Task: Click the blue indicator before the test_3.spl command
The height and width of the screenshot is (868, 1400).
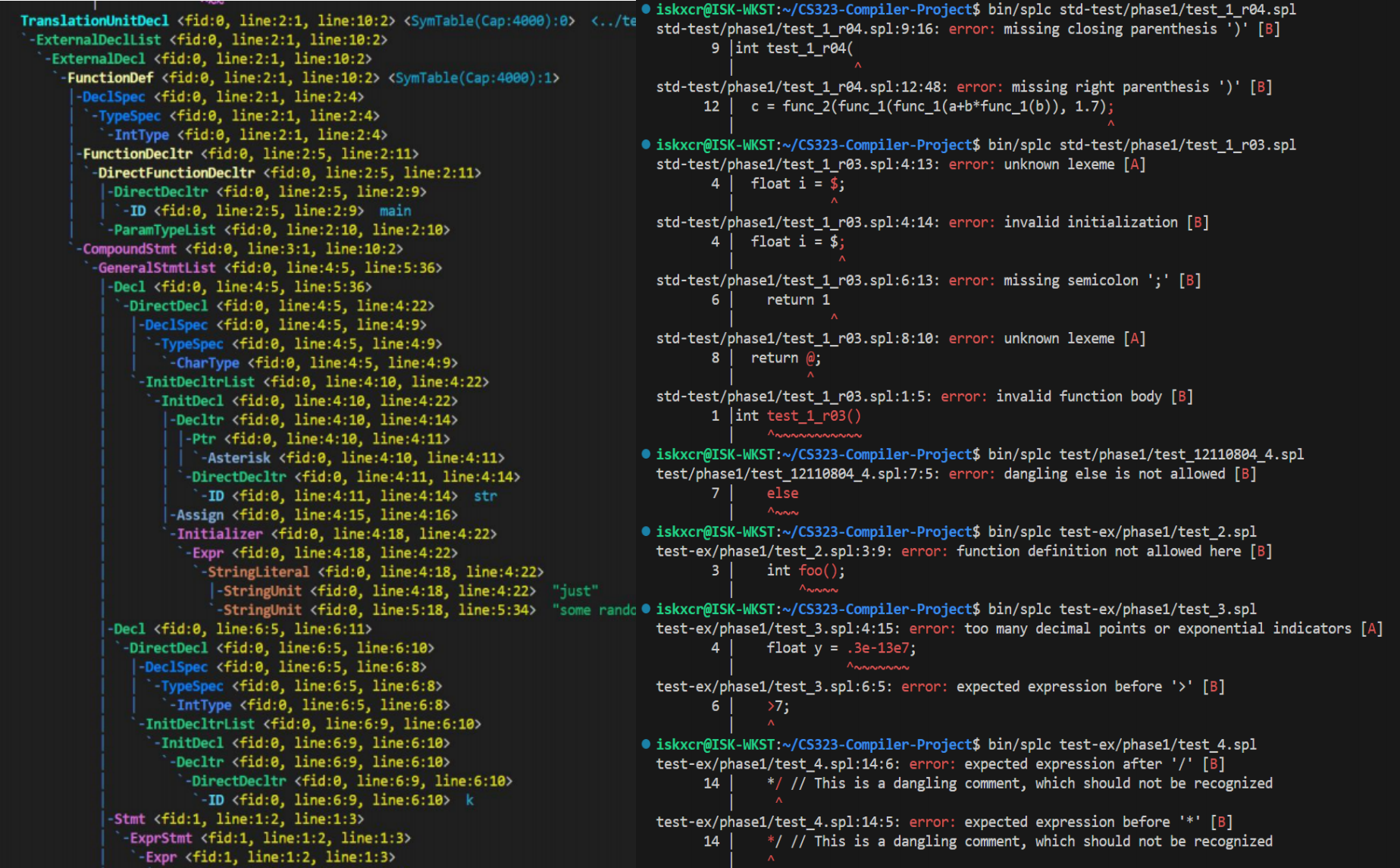Action: 645,609
